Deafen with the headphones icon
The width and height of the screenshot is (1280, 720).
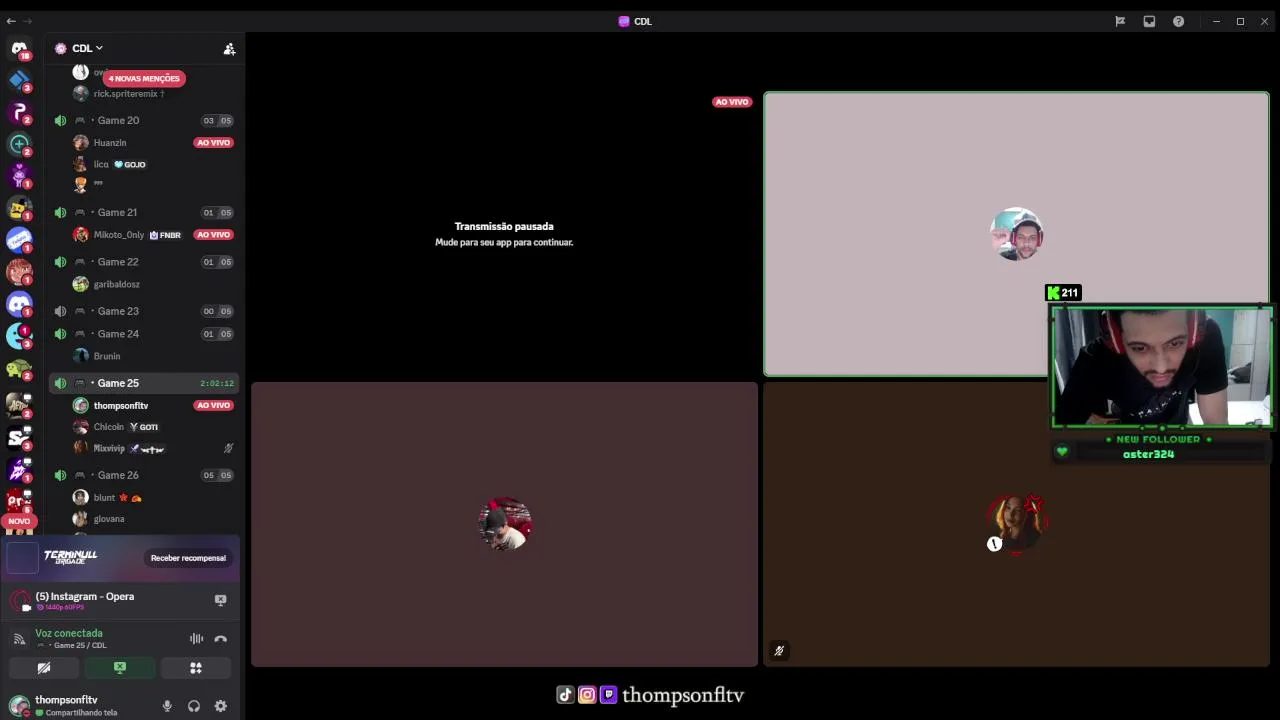coord(194,706)
